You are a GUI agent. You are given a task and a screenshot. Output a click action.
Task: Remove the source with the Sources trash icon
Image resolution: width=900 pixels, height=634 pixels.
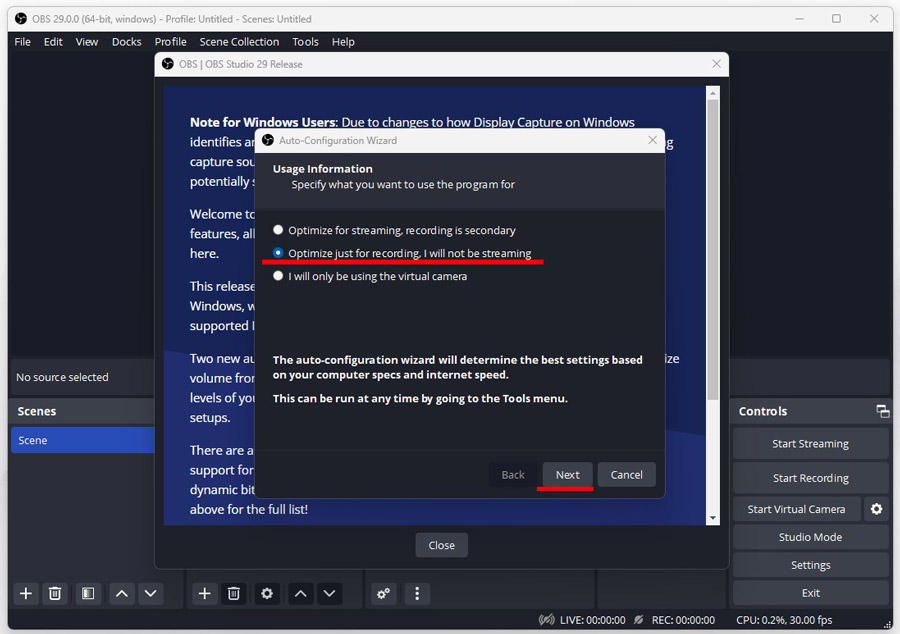click(234, 593)
